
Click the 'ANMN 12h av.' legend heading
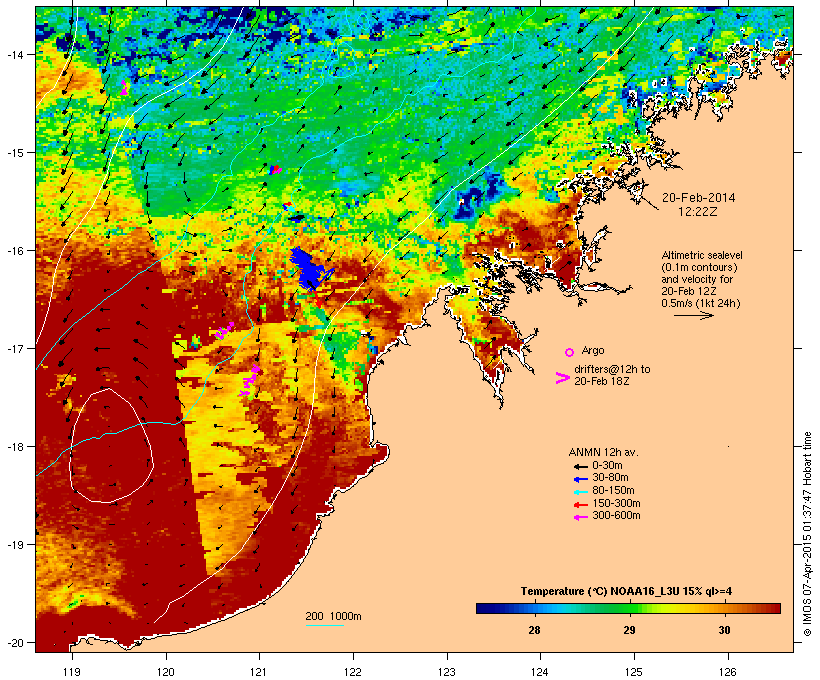pos(603,452)
